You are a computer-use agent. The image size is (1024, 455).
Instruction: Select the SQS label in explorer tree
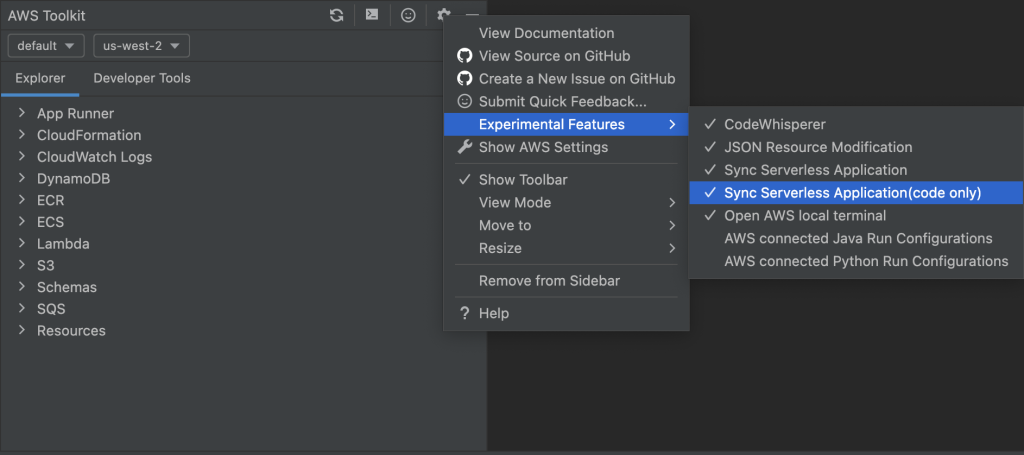point(51,309)
